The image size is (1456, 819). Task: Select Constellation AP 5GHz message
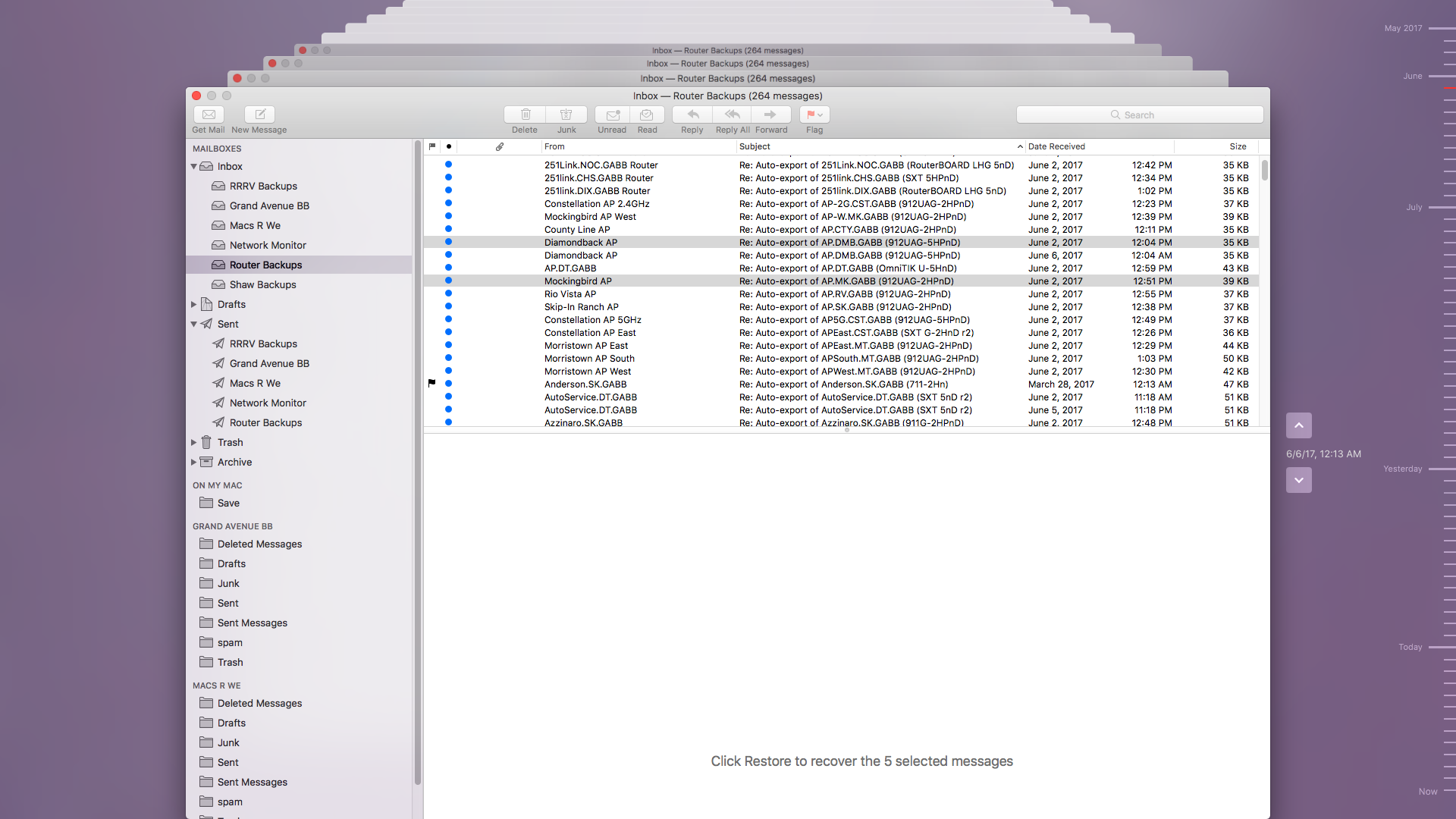841,320
